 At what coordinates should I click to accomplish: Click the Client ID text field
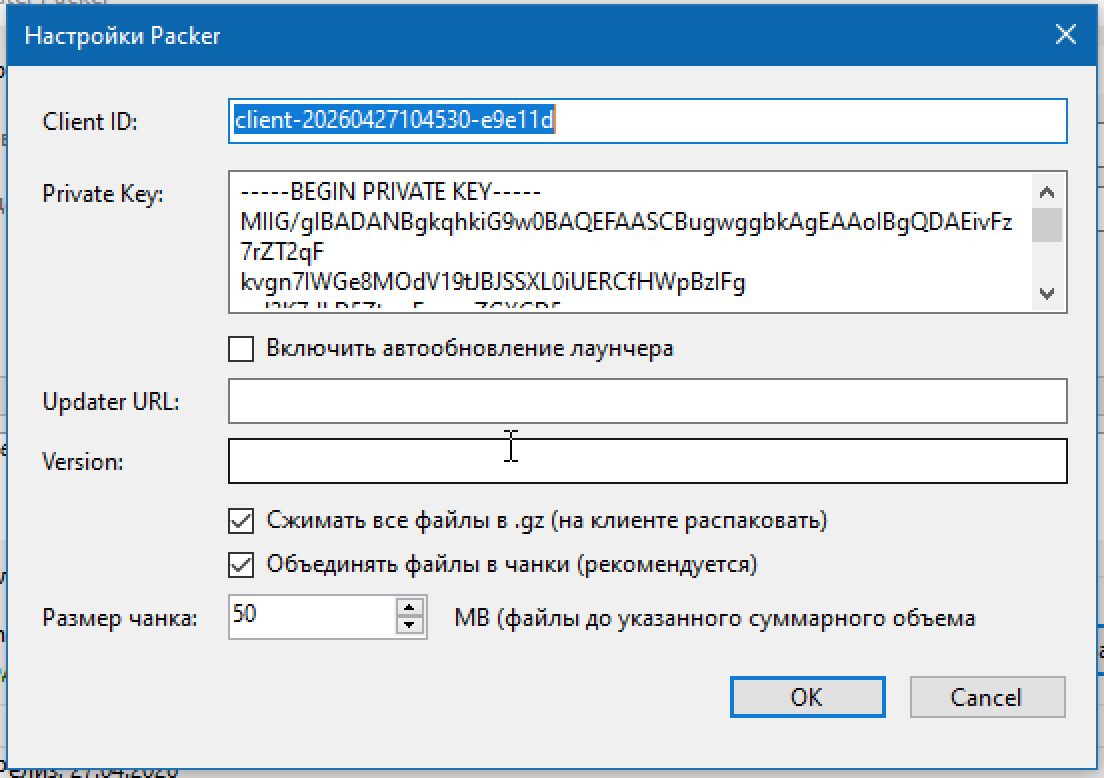point(647,121)
